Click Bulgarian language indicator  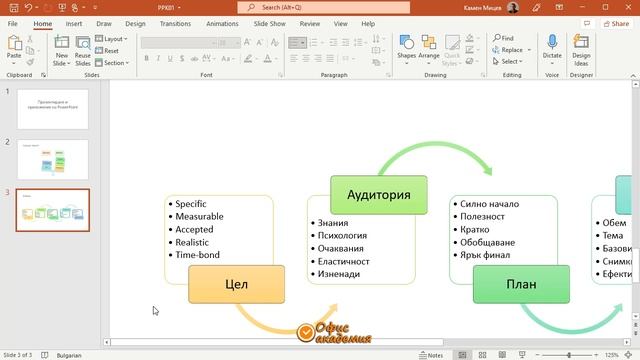click(x=69, y=356)
